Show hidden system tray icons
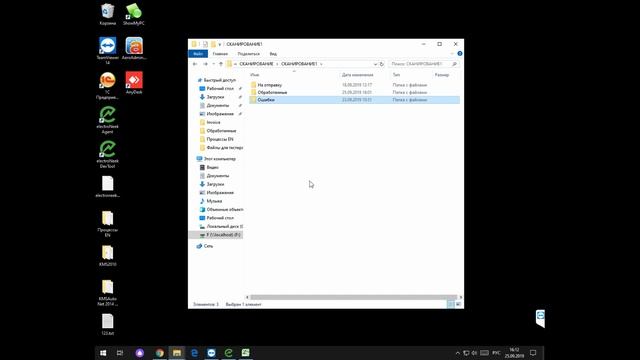 pos(458,353)
